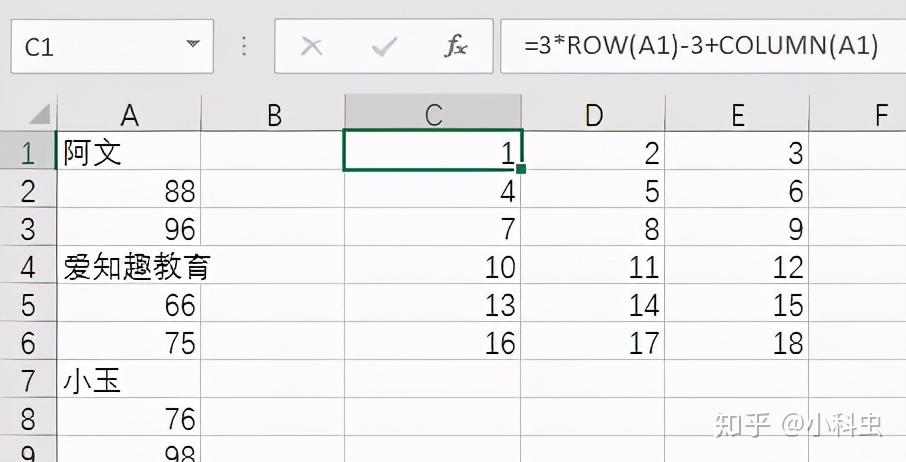
Task: Select cell D2 with value 5
Action: pos(593,189)
